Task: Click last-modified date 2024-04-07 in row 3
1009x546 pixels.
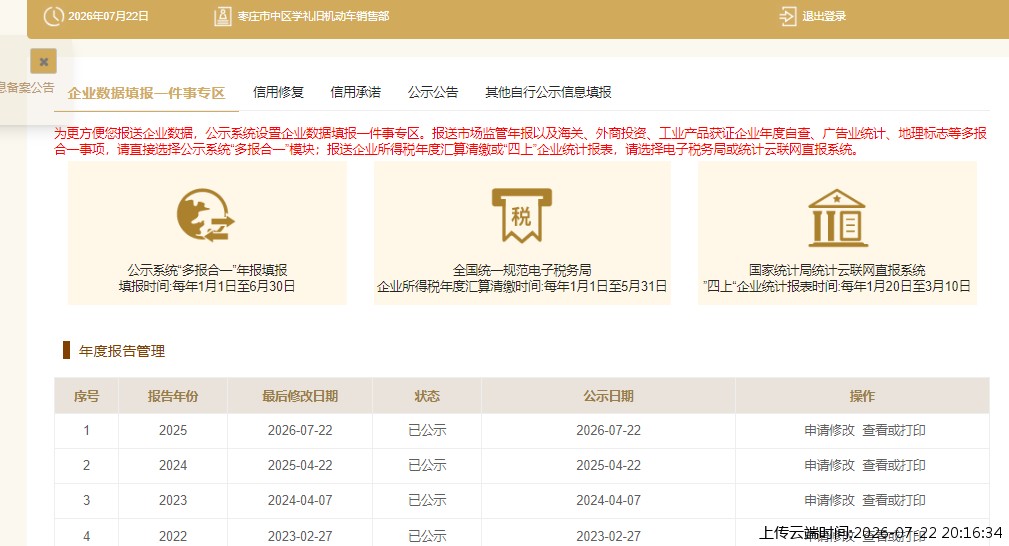Action: pos(300,500)
